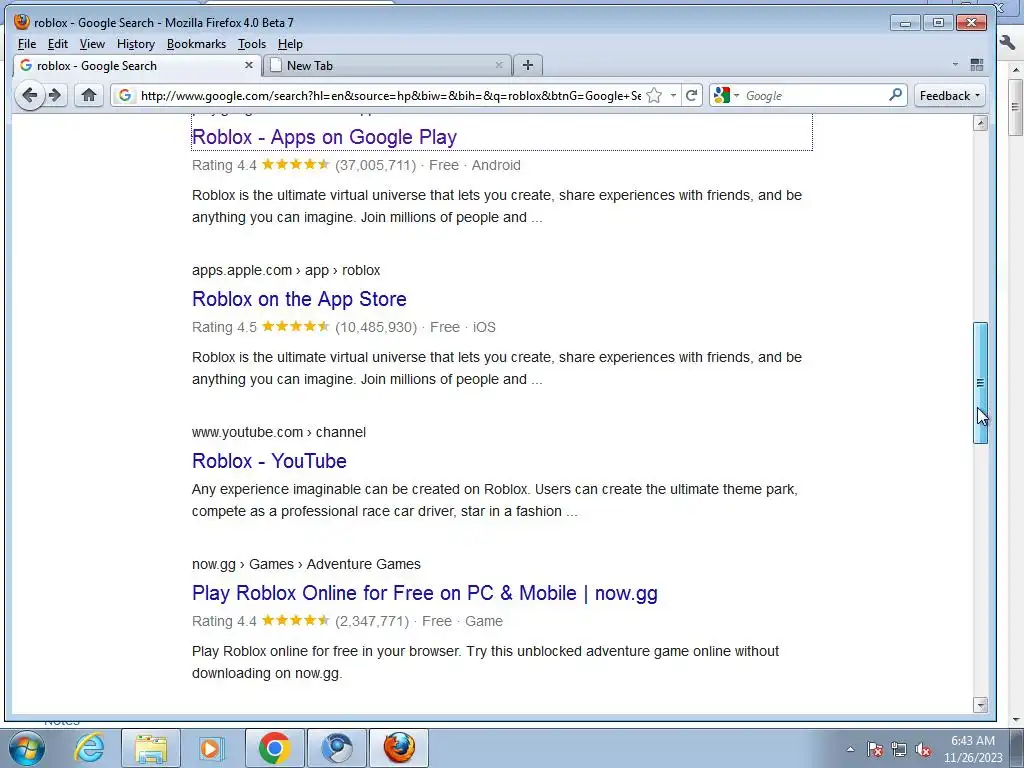Open the Tools menu
Screen dimensions: 1024x768
click(x=251, y=44)
